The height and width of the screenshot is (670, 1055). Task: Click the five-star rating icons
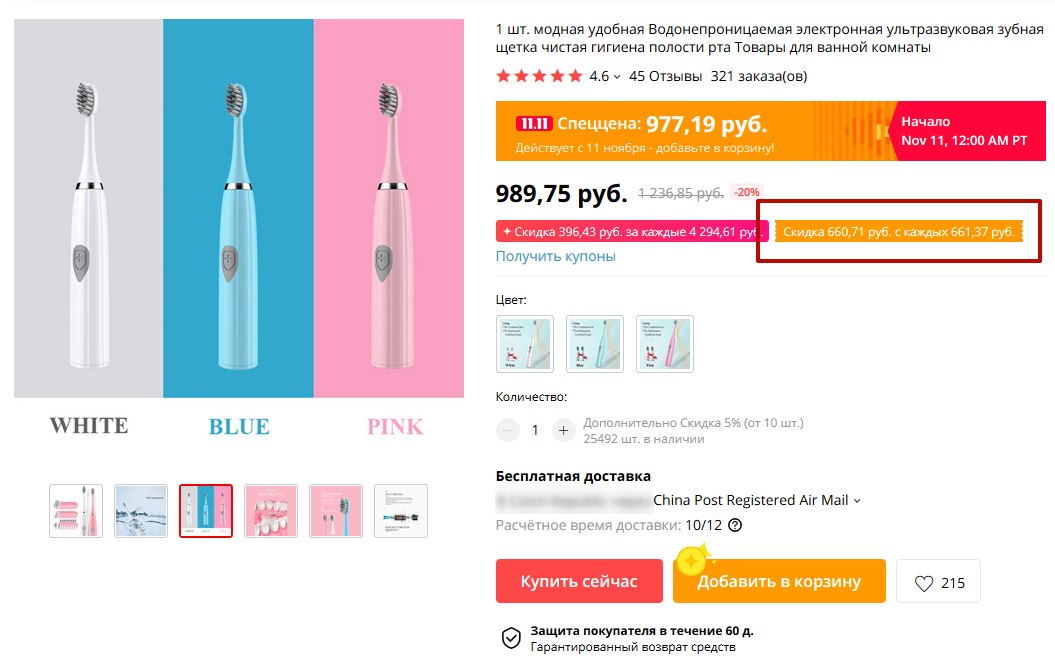pyautogui.click(x=539, y=76)
